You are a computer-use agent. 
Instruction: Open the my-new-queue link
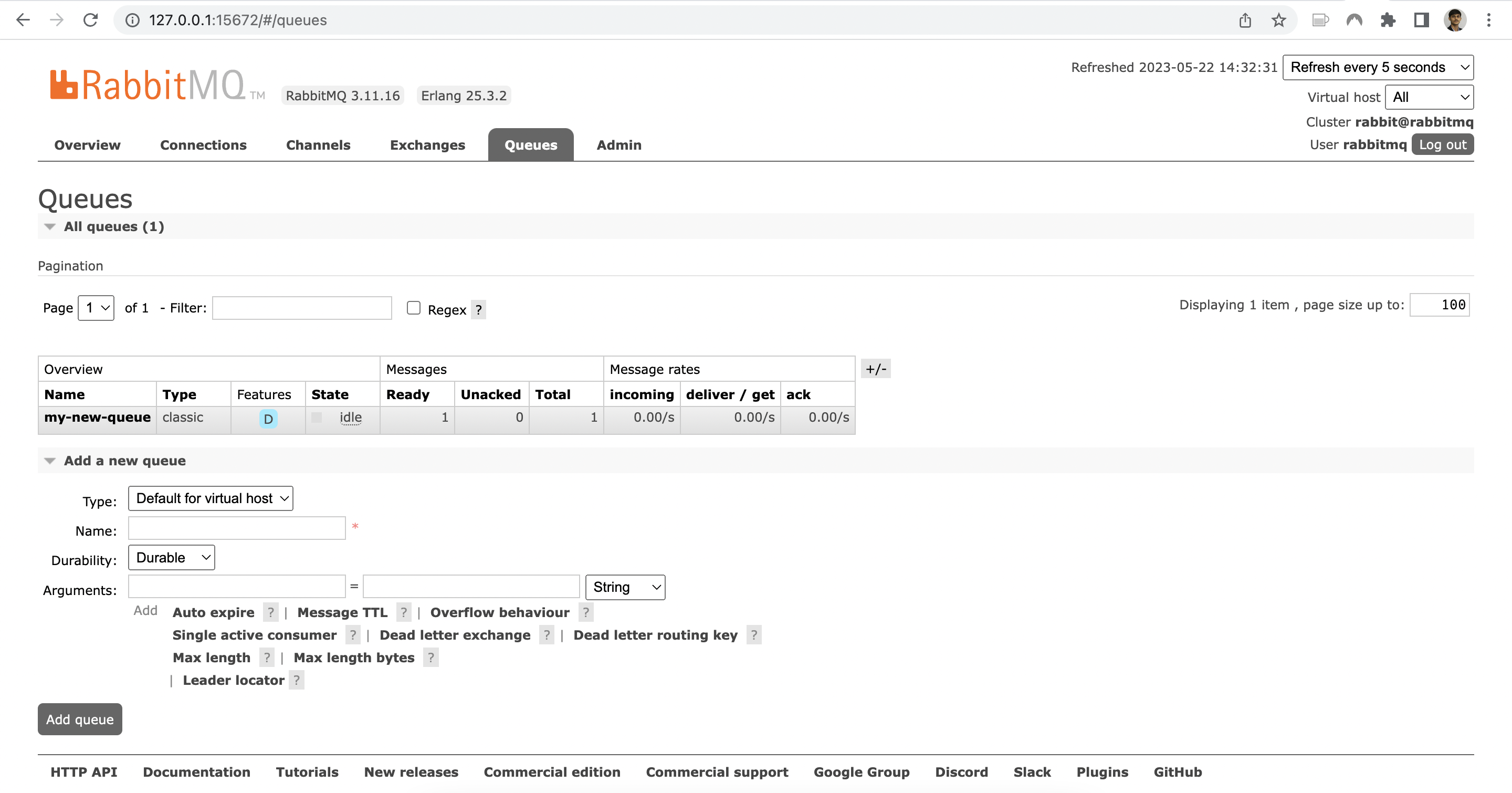[98, 418]
